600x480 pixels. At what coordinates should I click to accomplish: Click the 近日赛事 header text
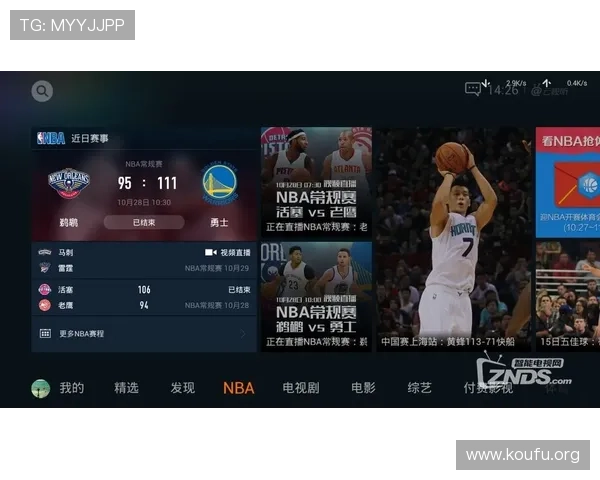pyautogui.click(x=90, y=138)
